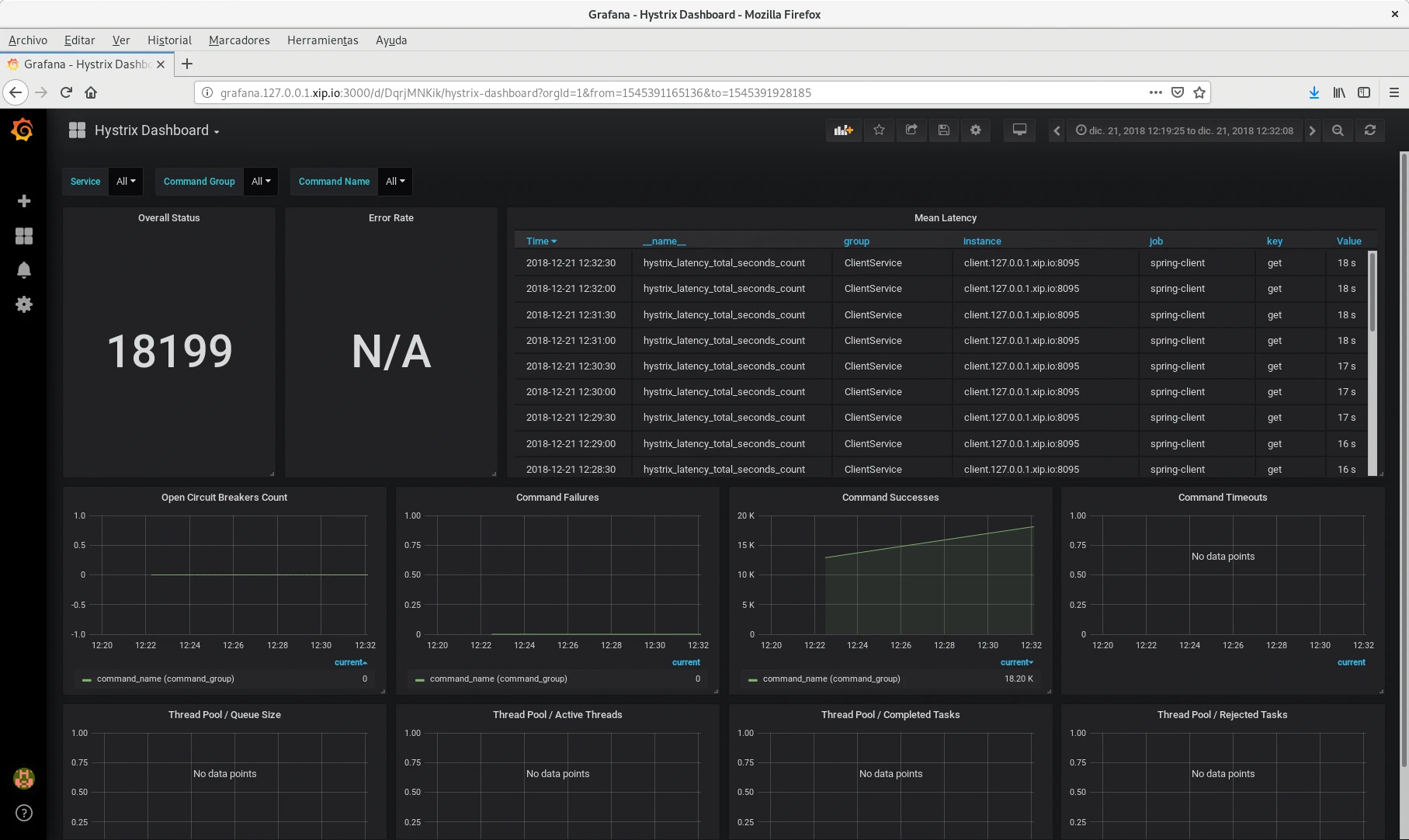The height and width of the screenshot is (840, 1409).
Task: Expand the Command Group dropdown
Action: point(261,182)
